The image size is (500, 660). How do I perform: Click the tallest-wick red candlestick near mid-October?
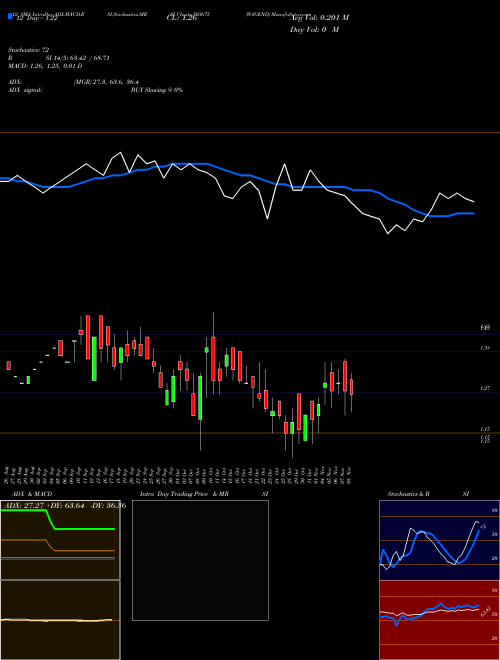(213, 359)
